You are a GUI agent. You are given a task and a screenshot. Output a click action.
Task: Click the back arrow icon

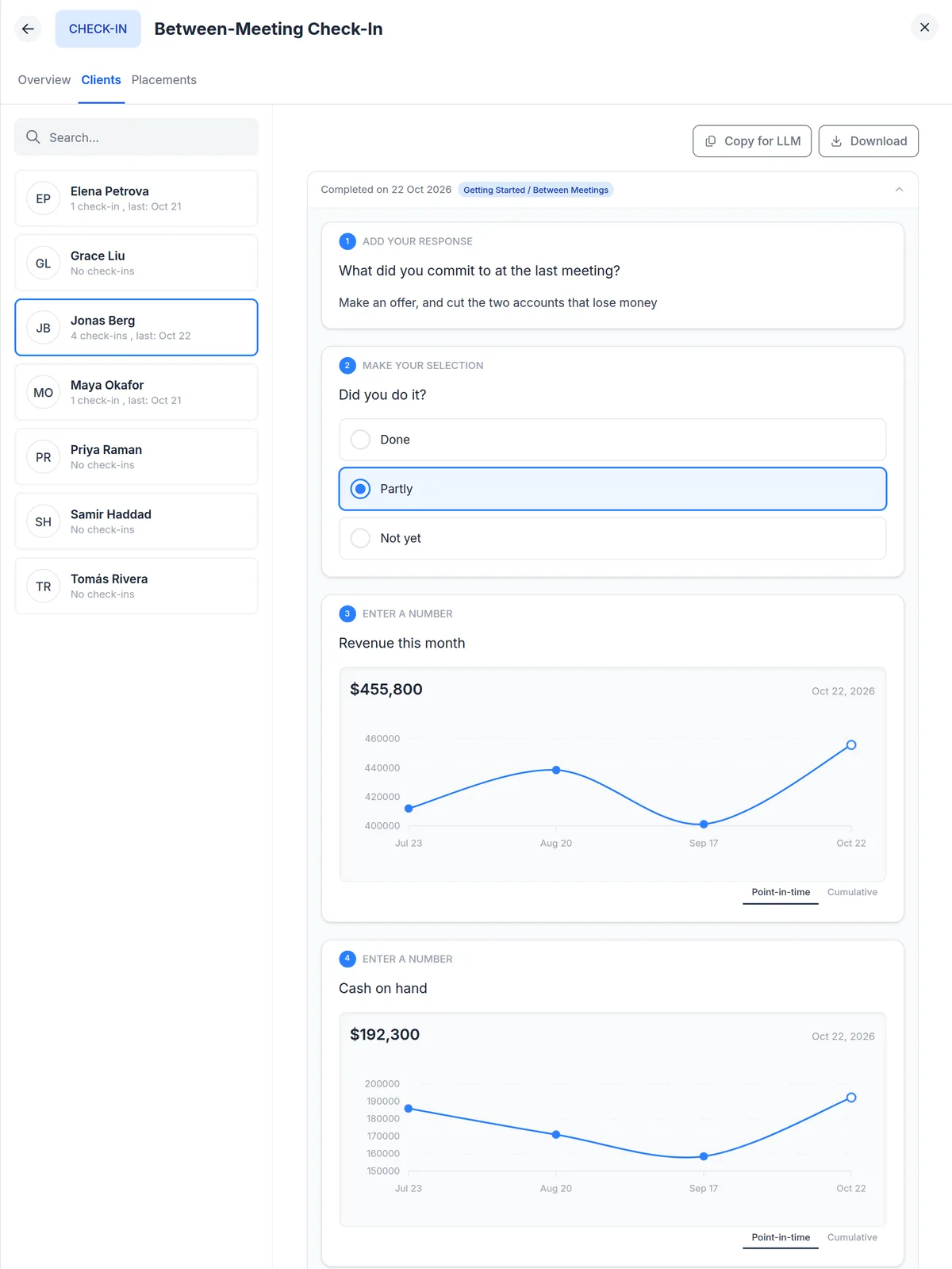29,29
